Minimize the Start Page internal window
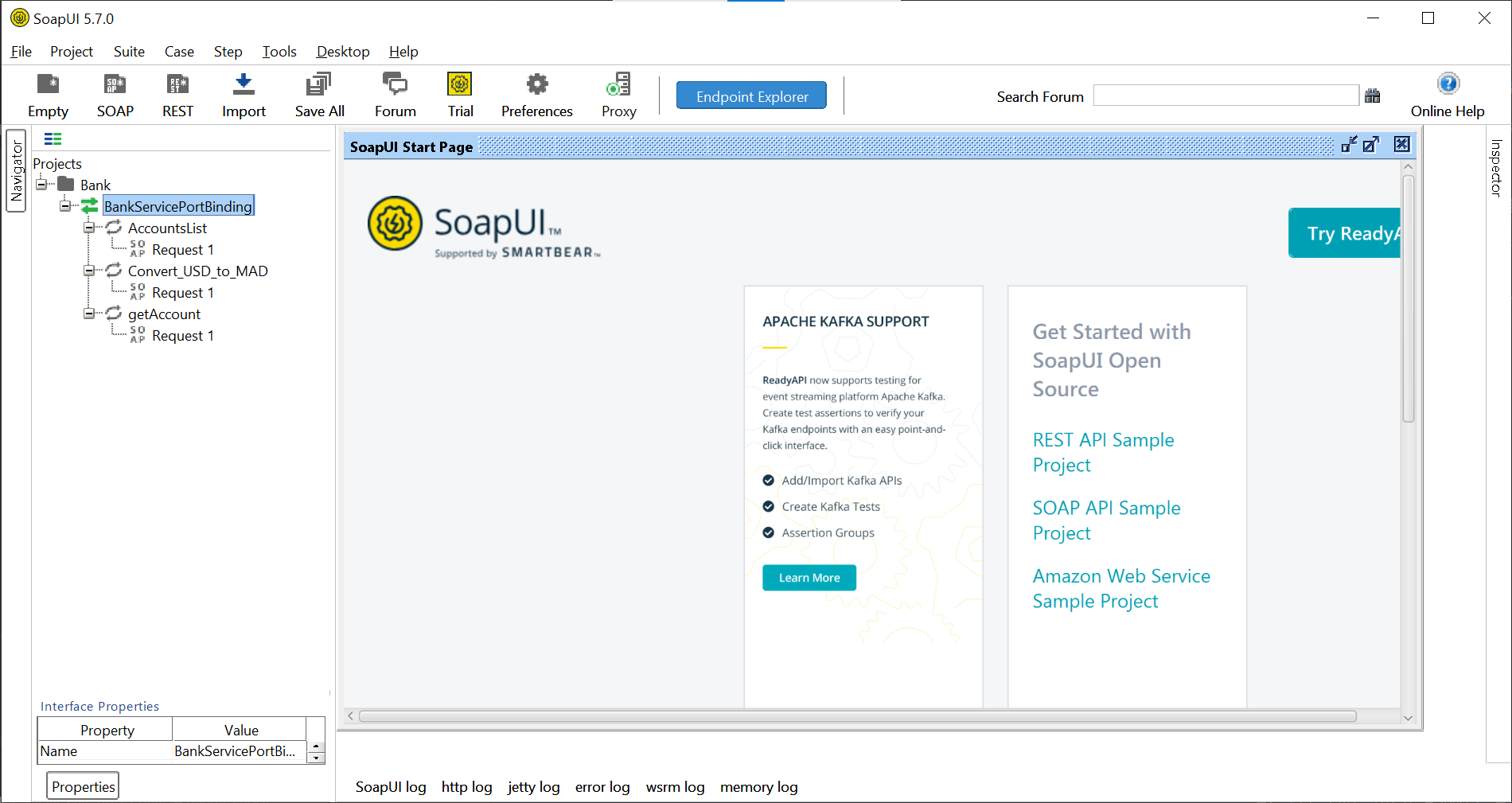 pos(1349,144)
